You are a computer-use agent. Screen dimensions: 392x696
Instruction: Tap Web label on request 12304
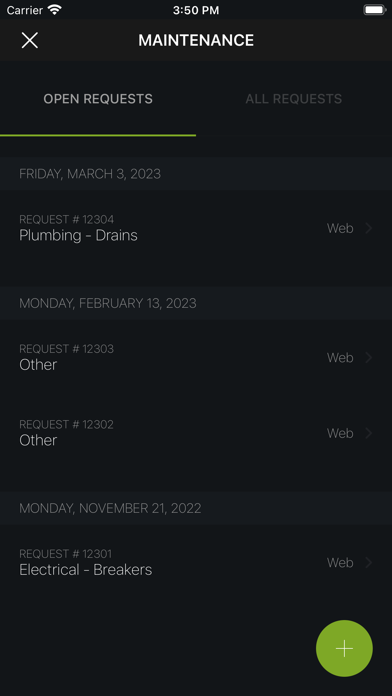pyautogui.click(x=340, y=228)
